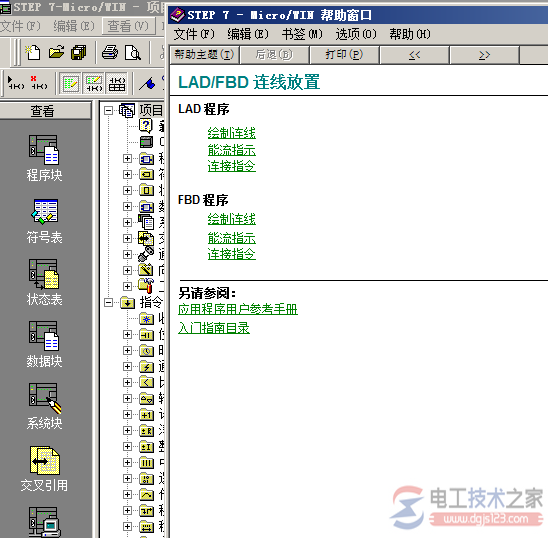Collapse the 指令 tree node
The image size is (548, 538).
click(109, 302)
